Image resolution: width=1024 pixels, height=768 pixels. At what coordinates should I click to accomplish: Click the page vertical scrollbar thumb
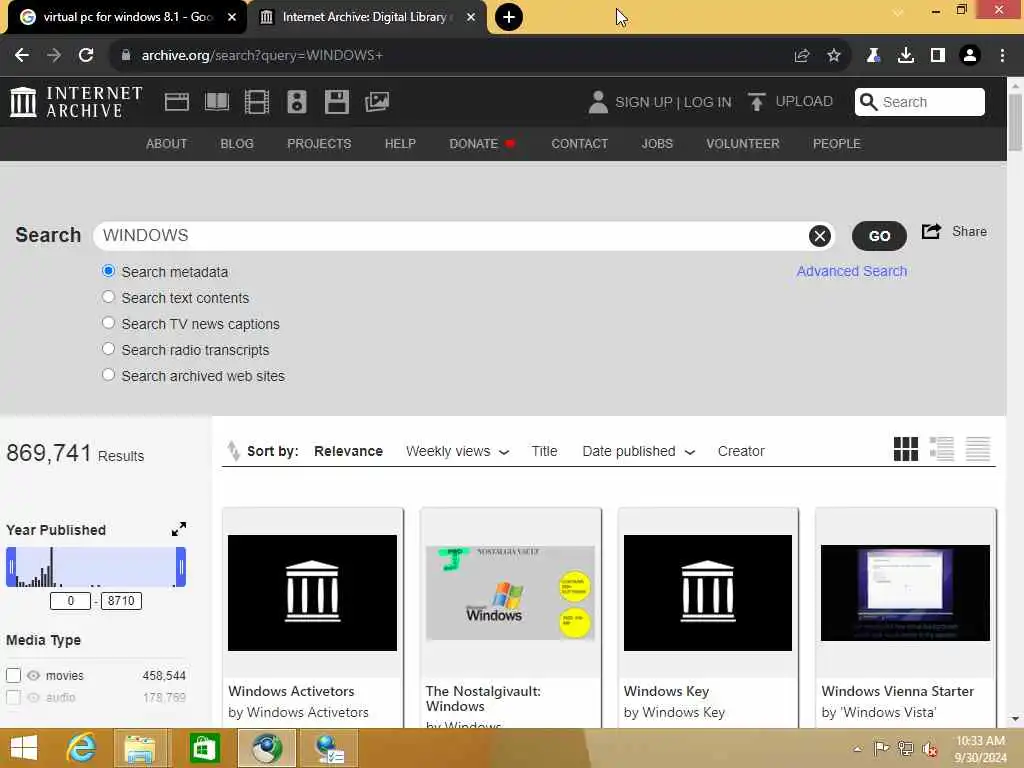click(1014, 122)
